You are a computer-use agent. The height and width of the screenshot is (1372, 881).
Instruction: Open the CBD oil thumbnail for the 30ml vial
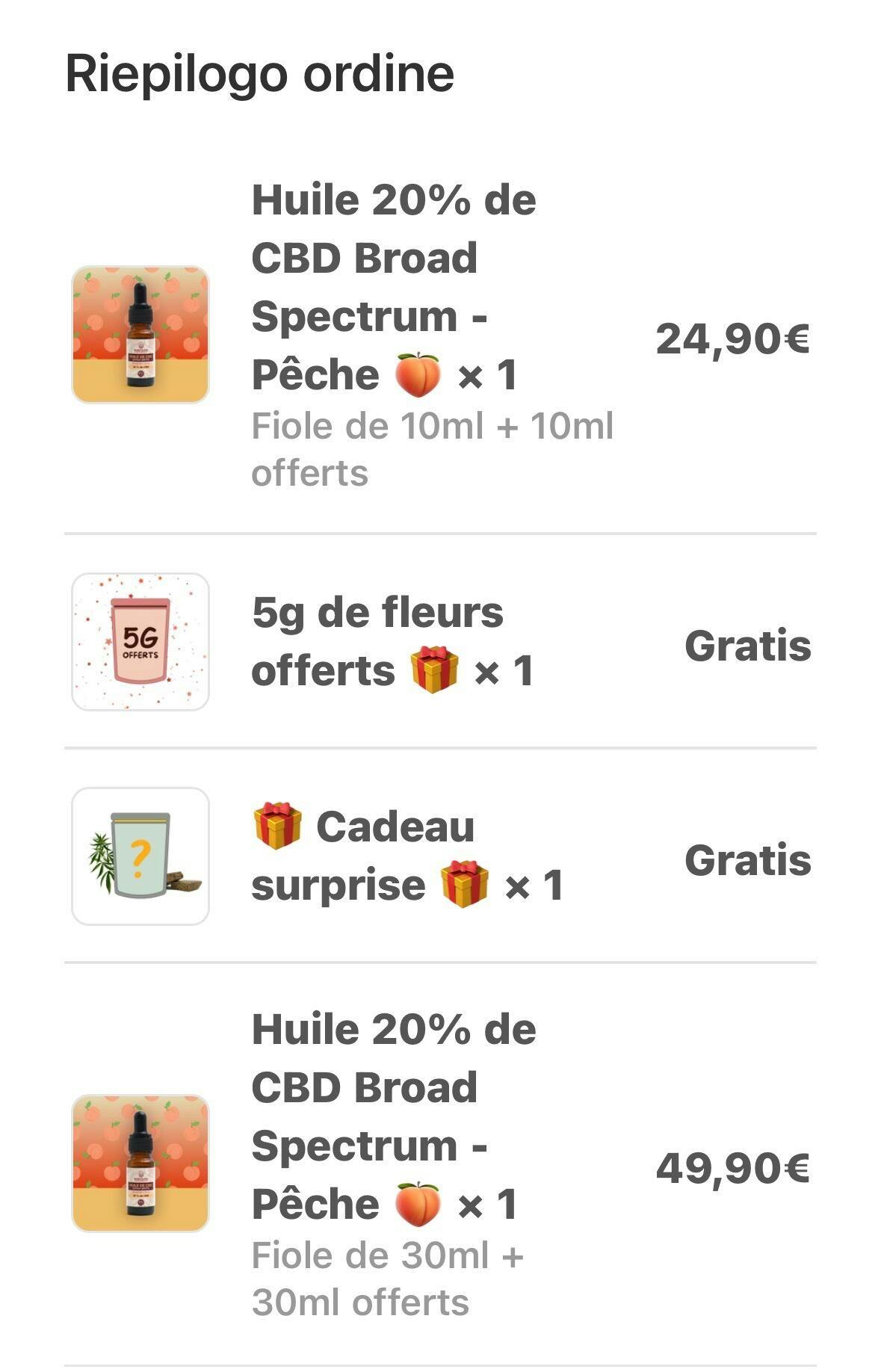click(x=140, y=1163)
